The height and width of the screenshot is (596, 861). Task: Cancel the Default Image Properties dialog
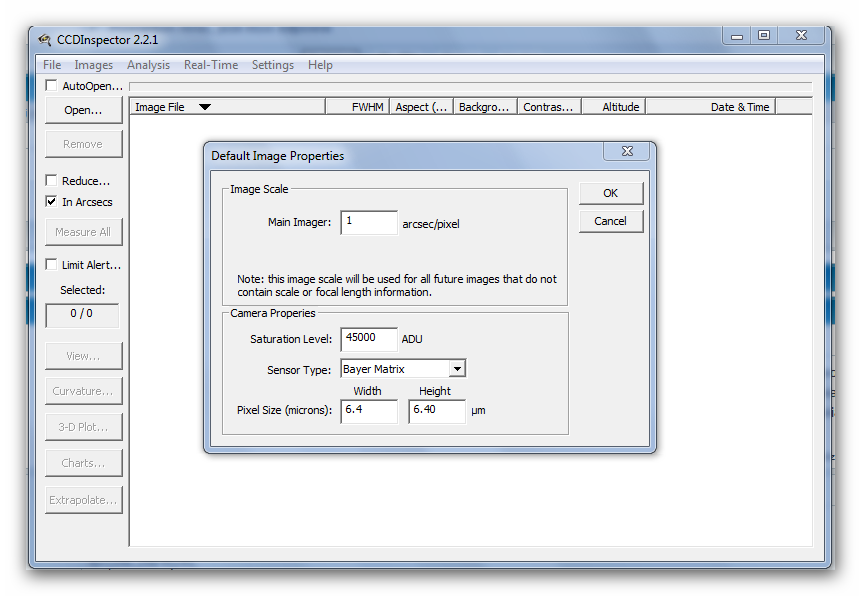click(611, 221)
